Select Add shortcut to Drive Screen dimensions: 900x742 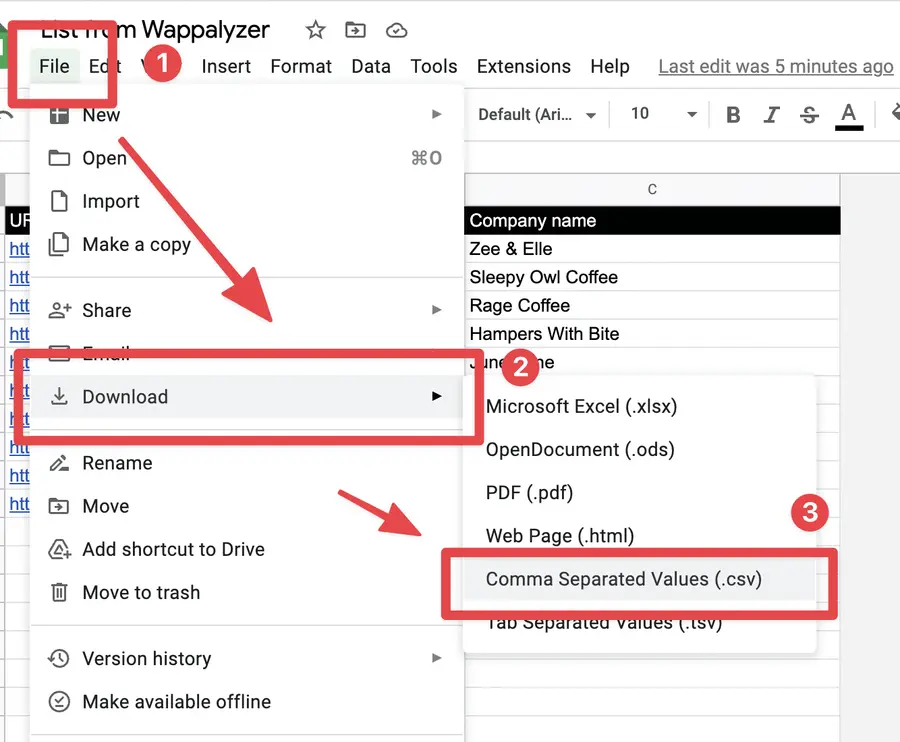point(247,549)
